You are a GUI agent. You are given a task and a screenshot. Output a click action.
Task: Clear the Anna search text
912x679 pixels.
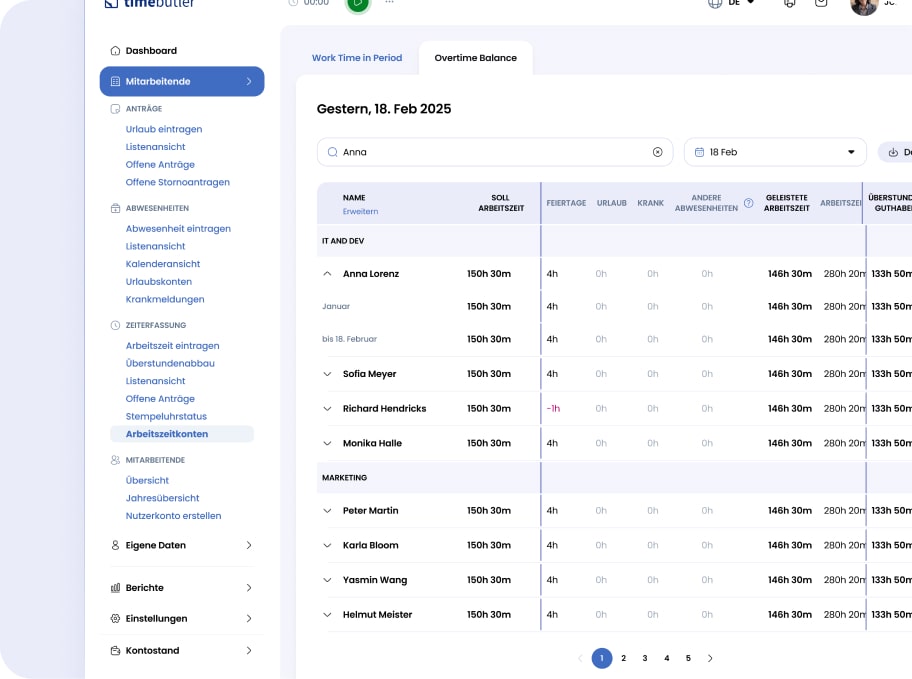[x=657, y=152]
